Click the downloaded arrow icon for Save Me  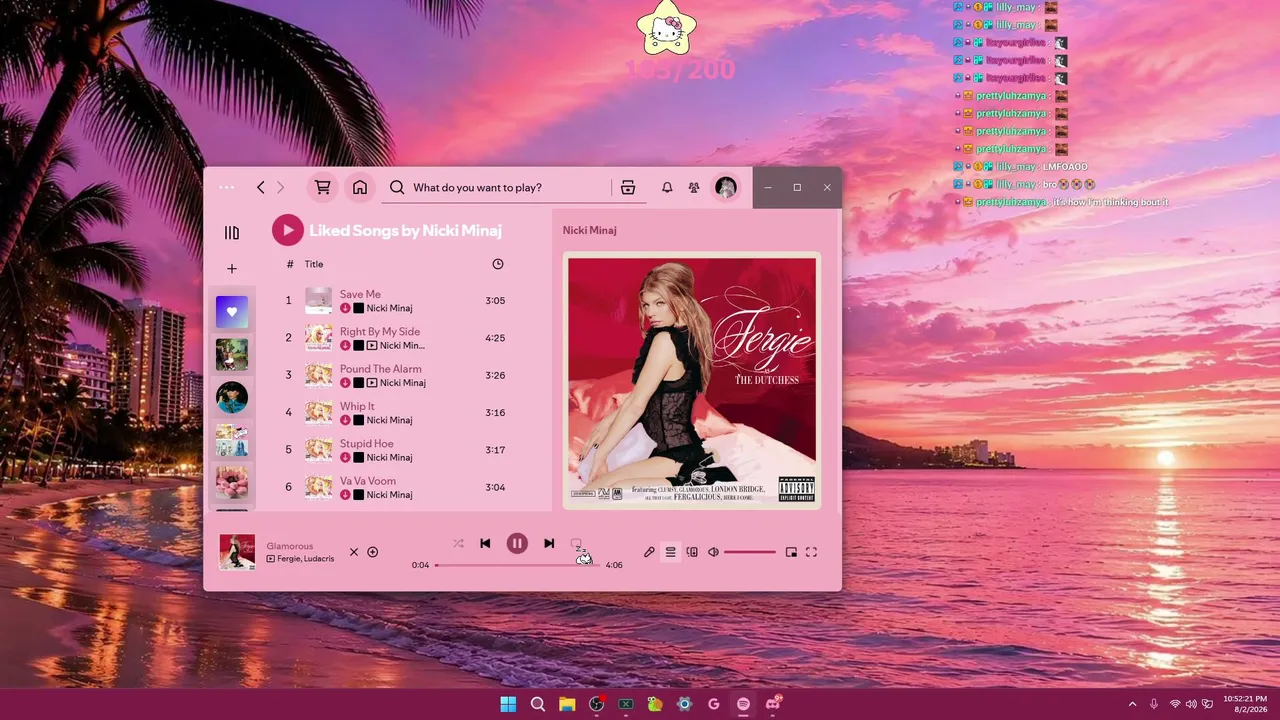click(x=345, y=309)
